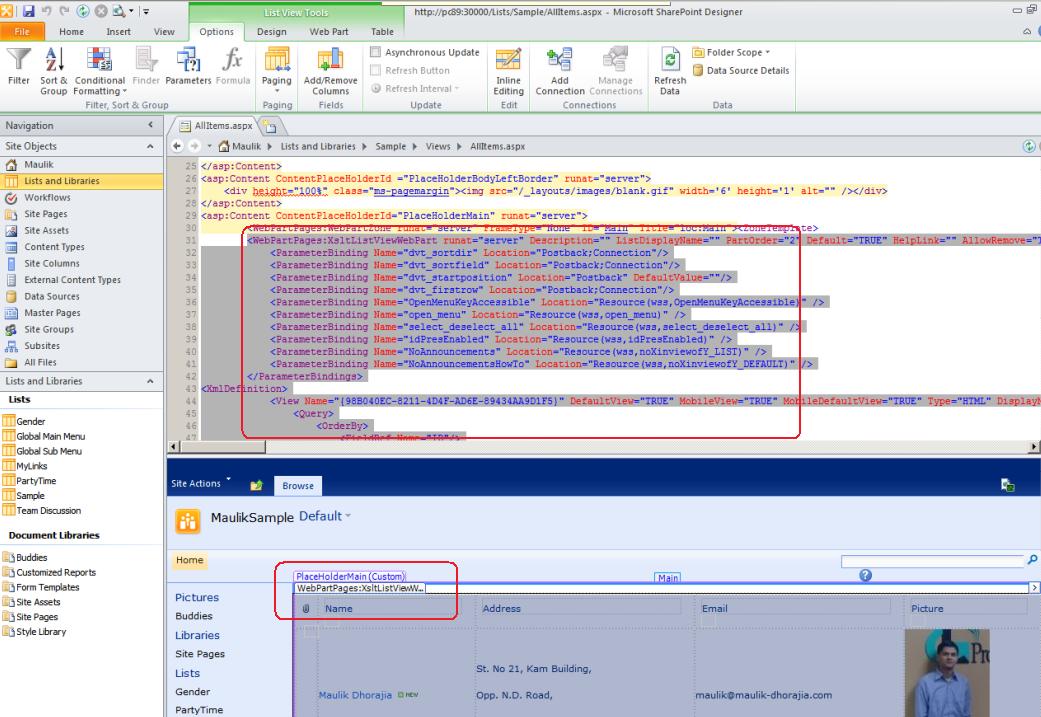Viewport: 1041px width, 717px height.
Task: Open the PartyTime list
Action: (x=36, y=481)
